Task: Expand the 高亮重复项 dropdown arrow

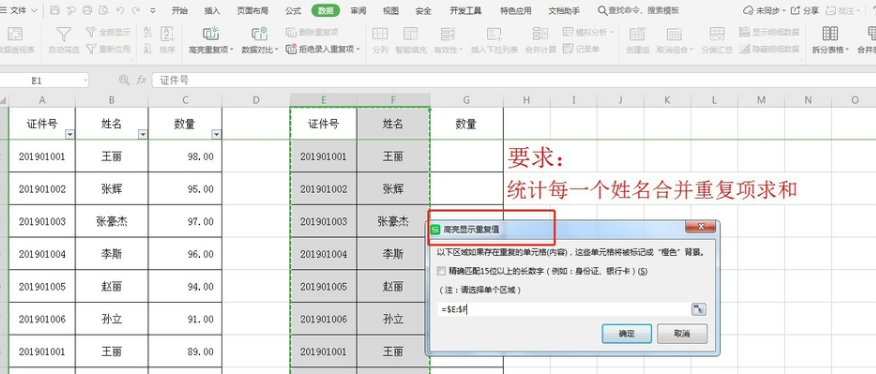Action: tap(231, 50)
